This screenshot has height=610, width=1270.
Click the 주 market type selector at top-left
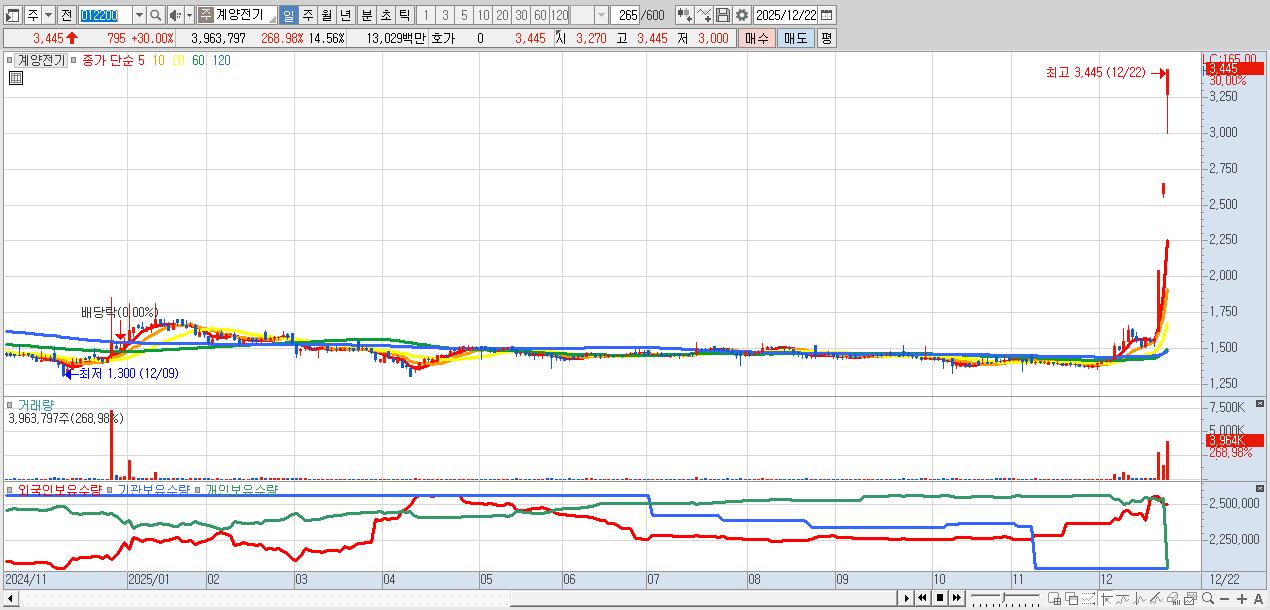[33, 15]
